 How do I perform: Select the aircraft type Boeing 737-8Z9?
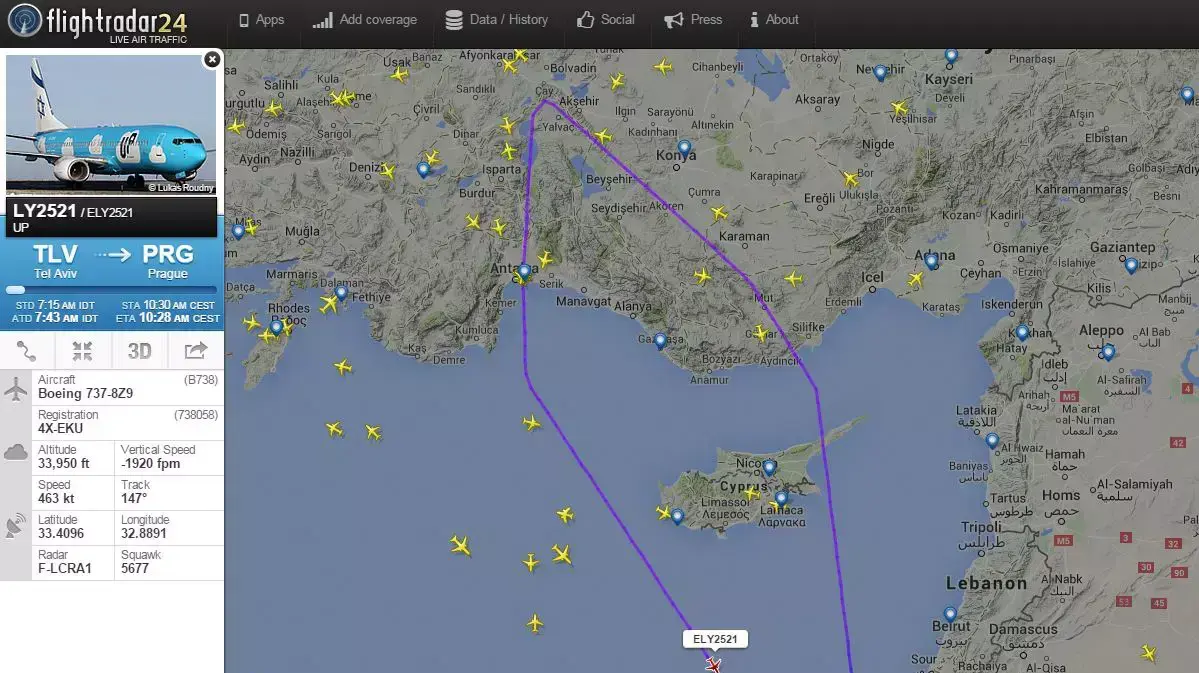(86, 393)
